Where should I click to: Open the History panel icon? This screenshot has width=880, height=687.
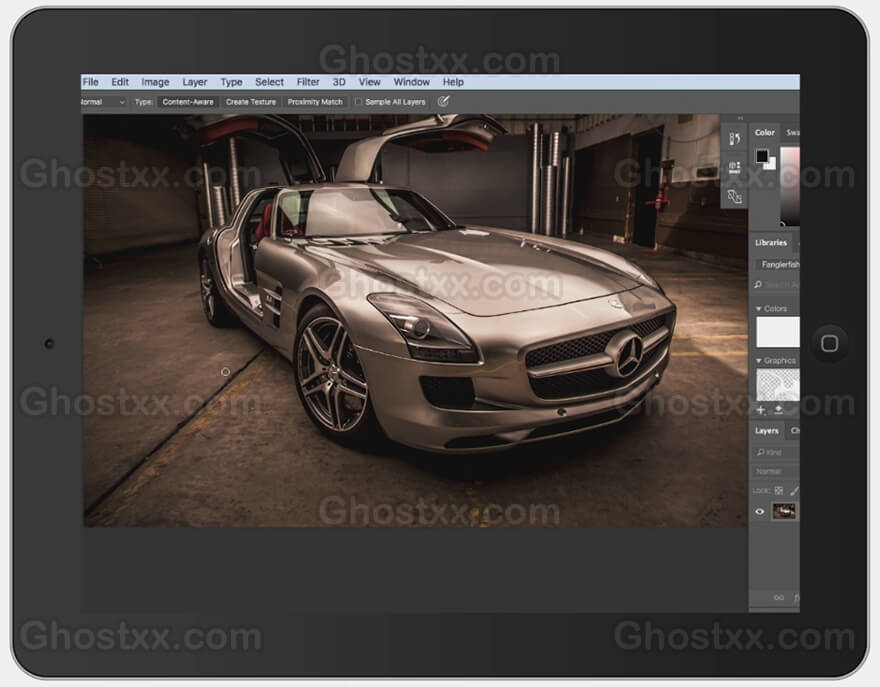[734, 139]
